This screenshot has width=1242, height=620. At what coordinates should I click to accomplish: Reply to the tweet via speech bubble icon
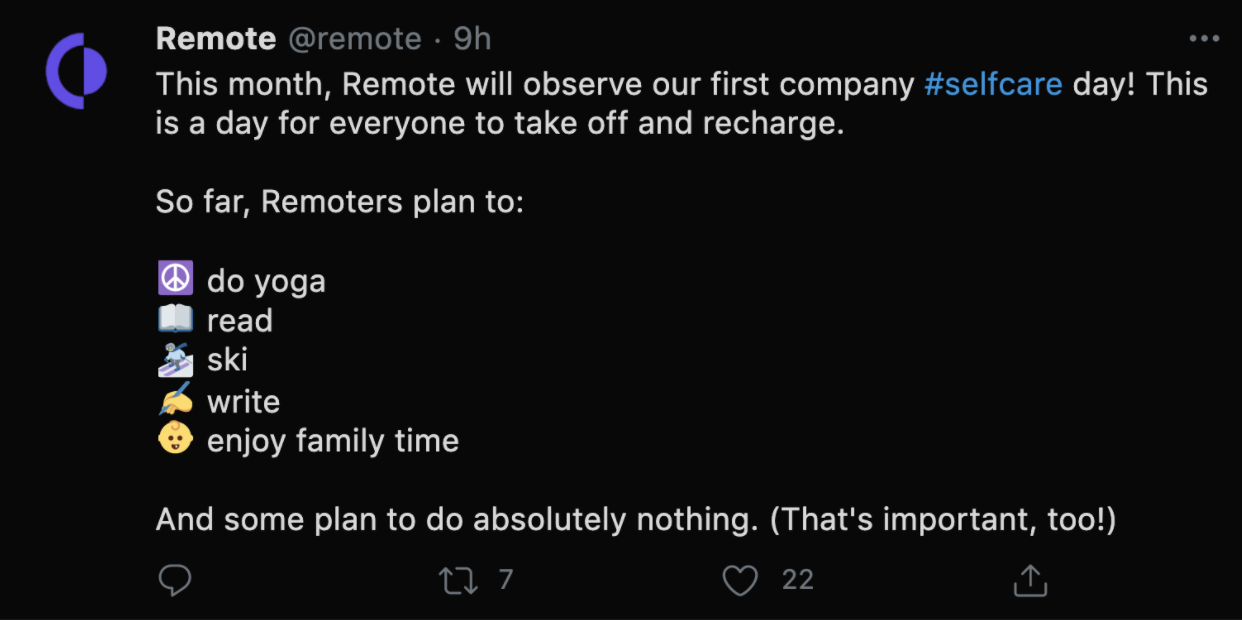tap(175, 580)
